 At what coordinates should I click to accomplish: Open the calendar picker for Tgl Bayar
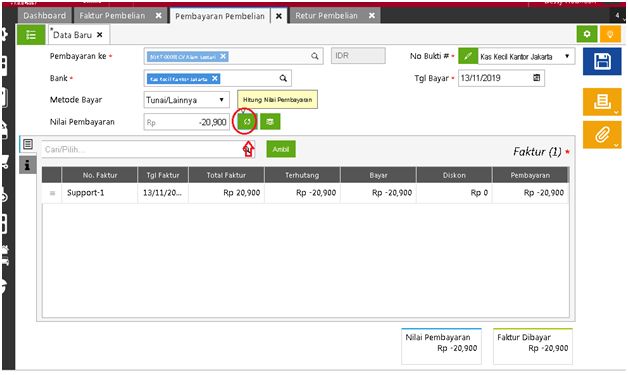click(x=537, y=78)
